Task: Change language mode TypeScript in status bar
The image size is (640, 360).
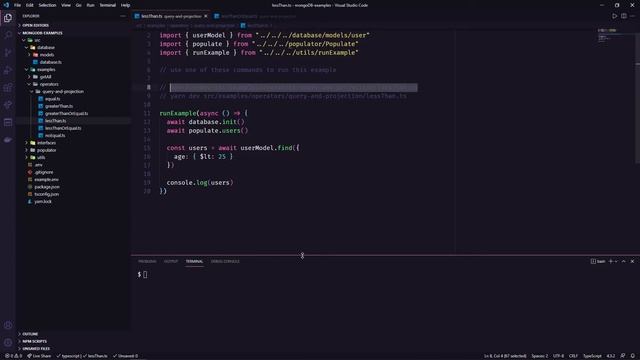Action: point(592,356)
